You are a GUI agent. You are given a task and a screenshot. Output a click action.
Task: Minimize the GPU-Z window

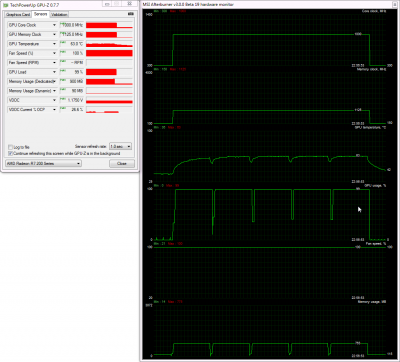106,5
